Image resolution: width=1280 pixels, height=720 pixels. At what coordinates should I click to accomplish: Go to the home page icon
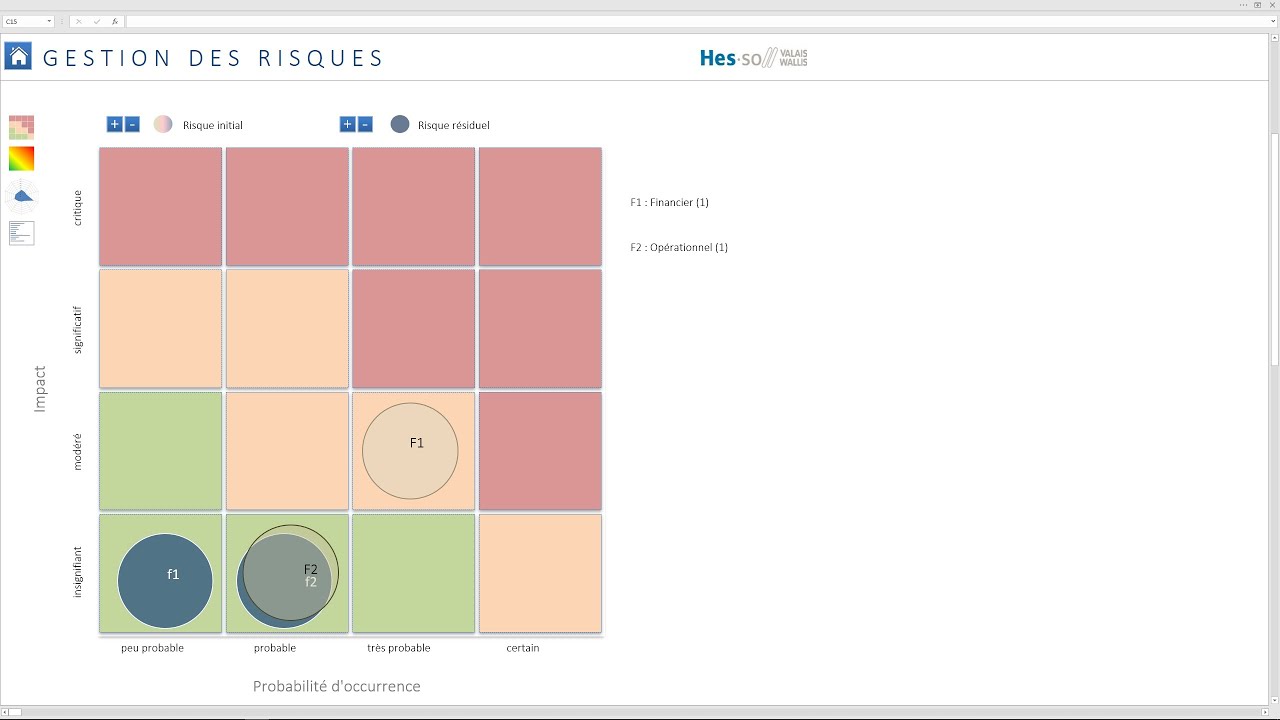coord(18,56)
